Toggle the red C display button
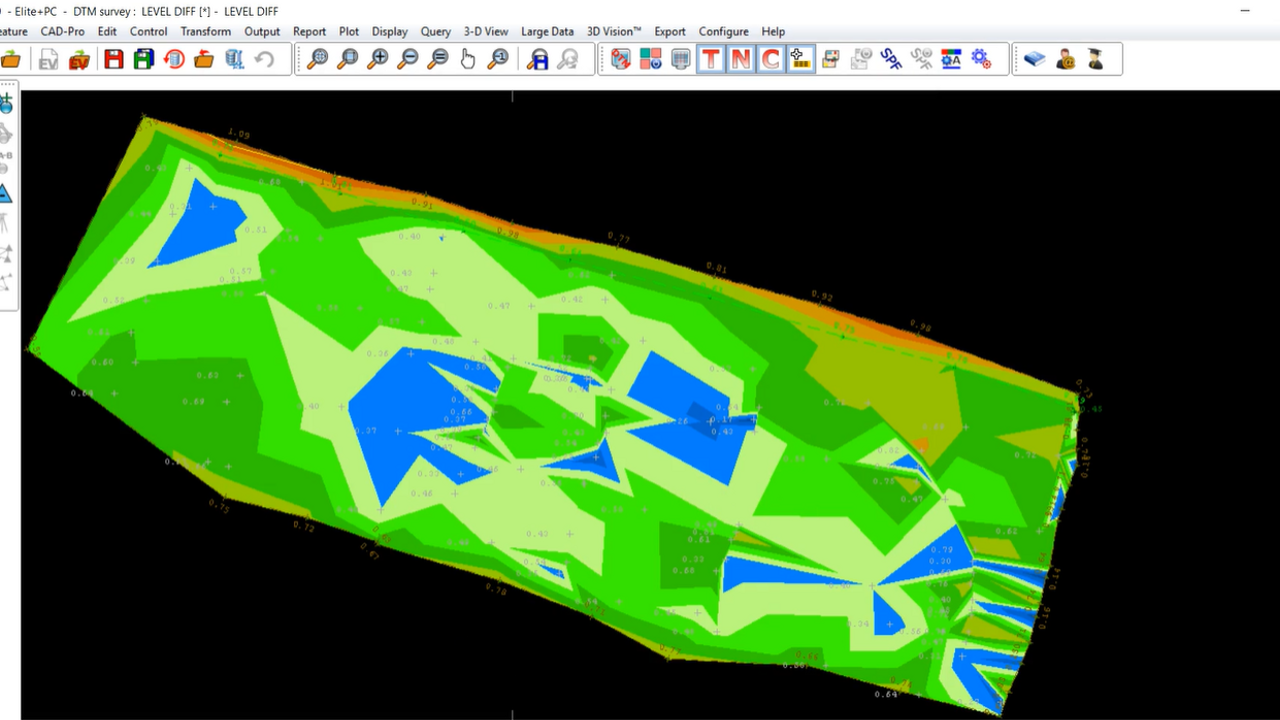The image size is (1280, 720). [770, 59]
